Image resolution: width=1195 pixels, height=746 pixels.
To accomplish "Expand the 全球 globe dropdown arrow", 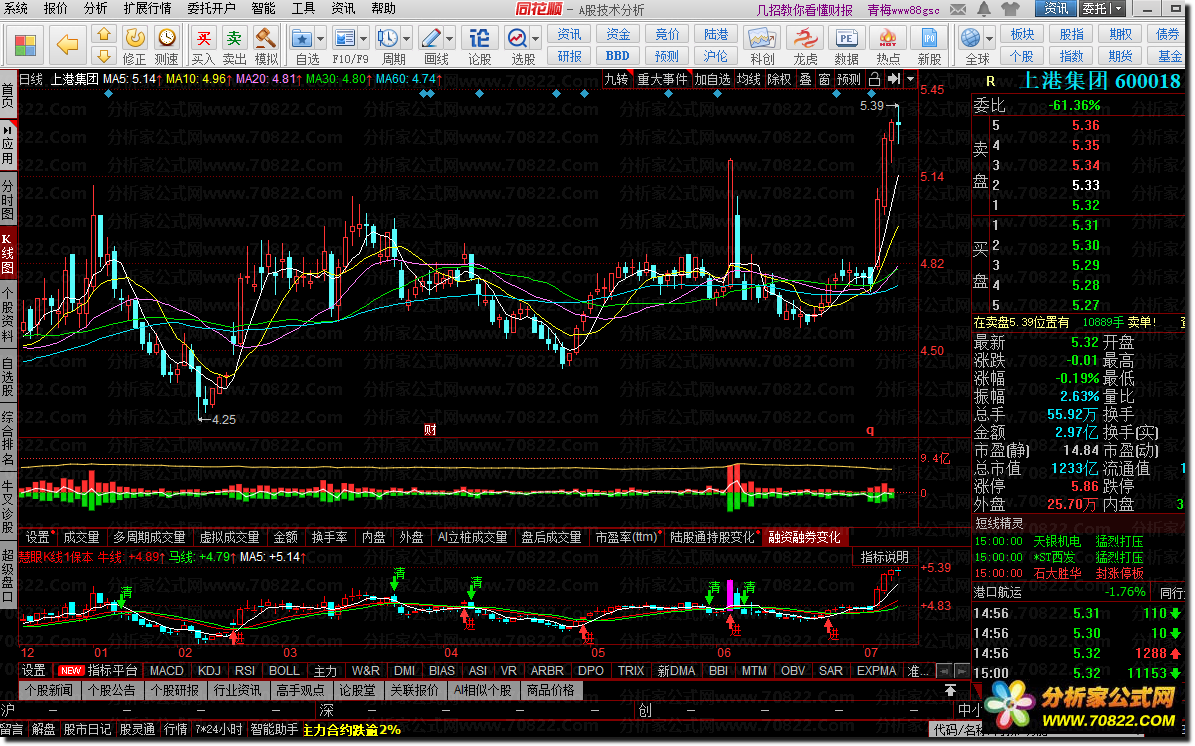I will pyautogui.click(x=990, y=38).
